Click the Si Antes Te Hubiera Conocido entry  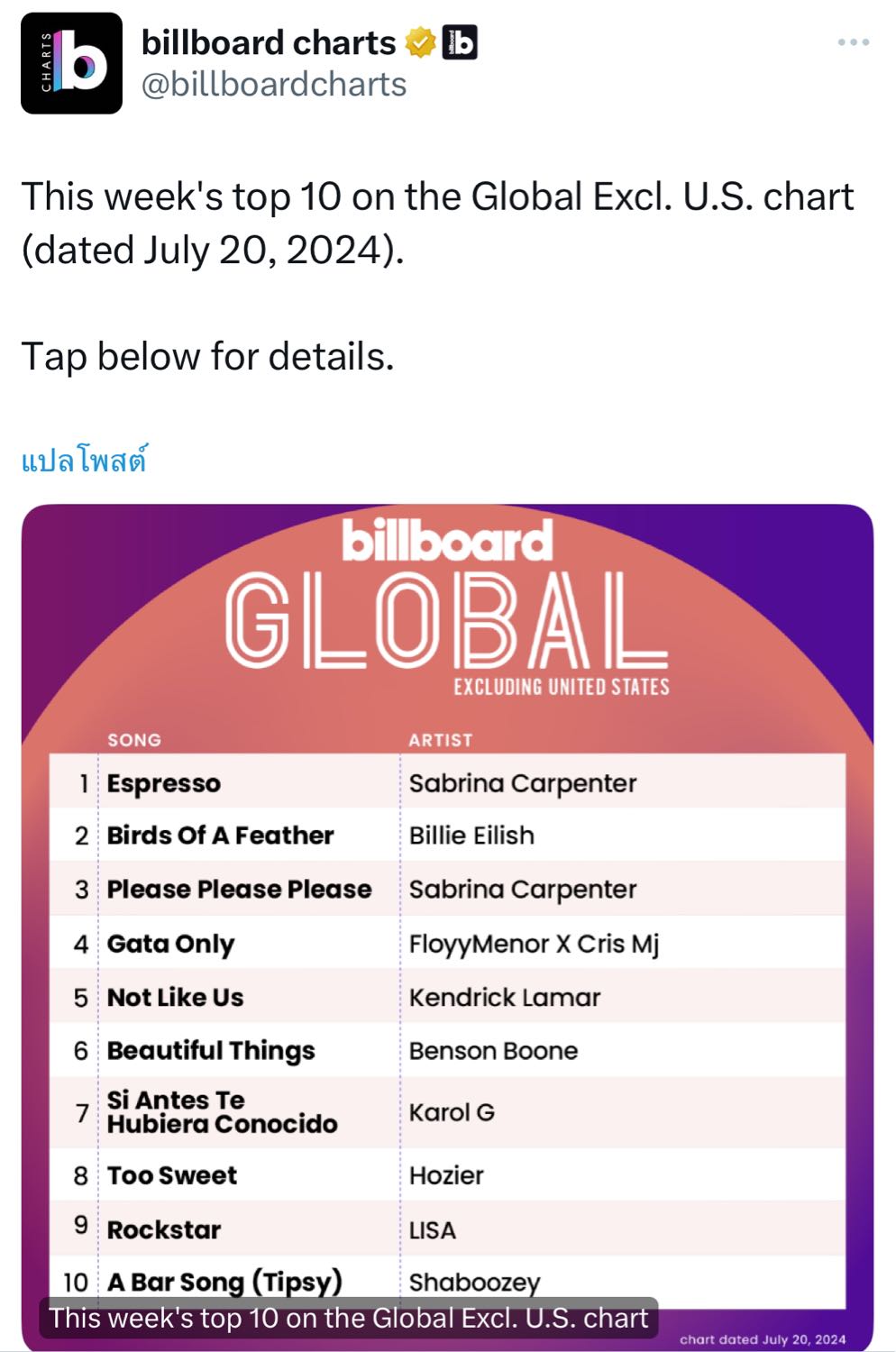click(222, 1112)
